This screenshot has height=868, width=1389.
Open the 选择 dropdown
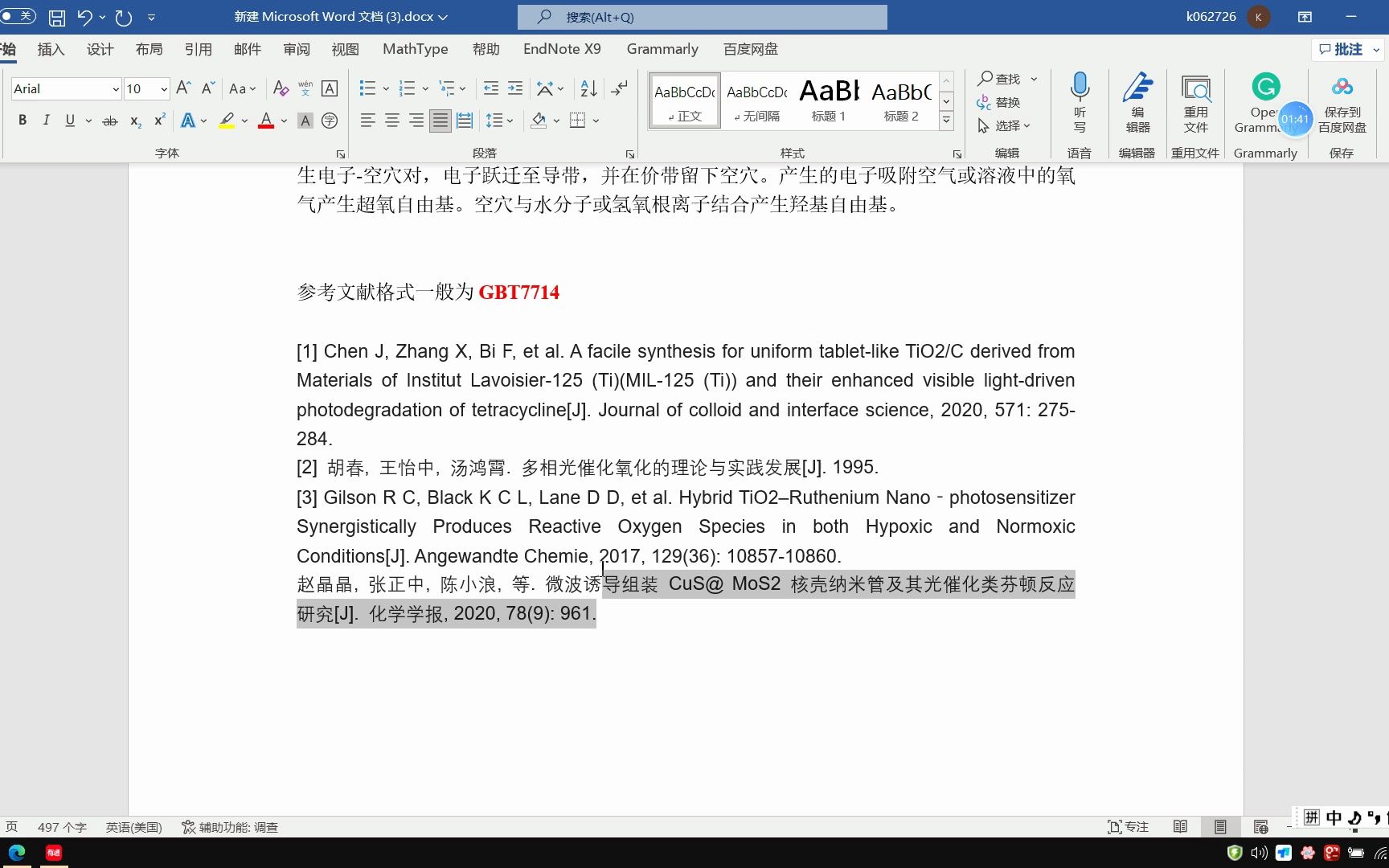coord(1004,125)
